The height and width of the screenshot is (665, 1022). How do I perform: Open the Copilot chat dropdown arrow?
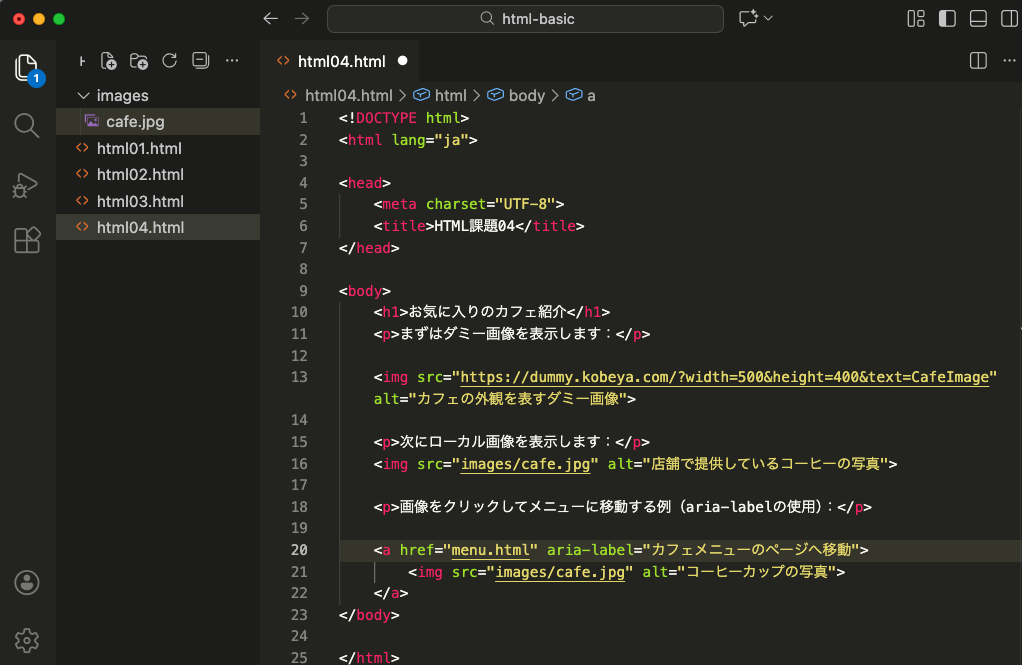(x=768, y=19)
